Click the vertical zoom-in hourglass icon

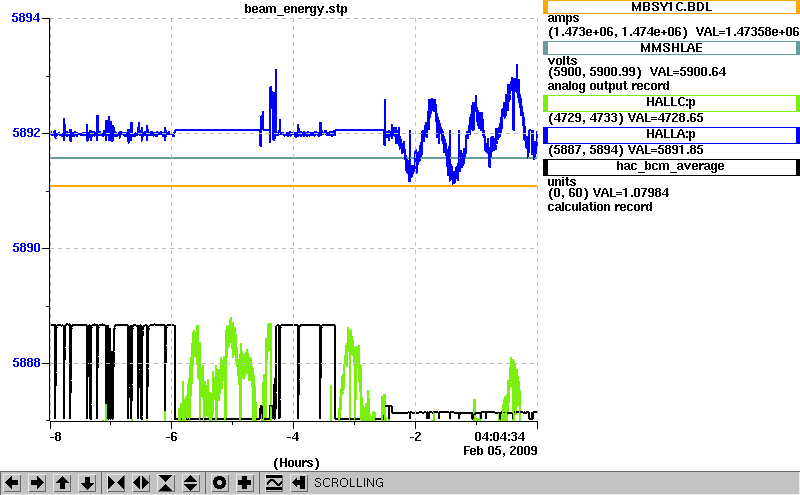click(166, 483)
